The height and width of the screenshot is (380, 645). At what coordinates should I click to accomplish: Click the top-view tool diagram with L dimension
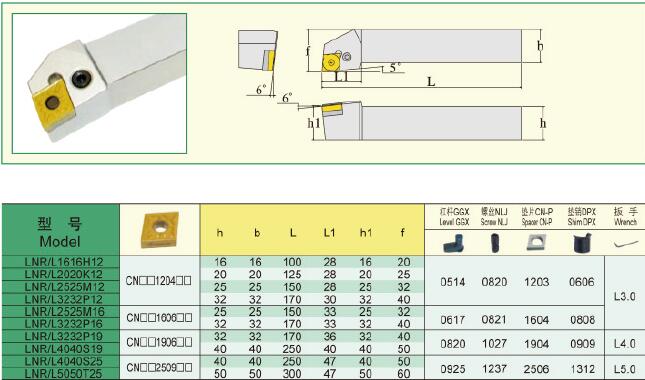(424, 58)
